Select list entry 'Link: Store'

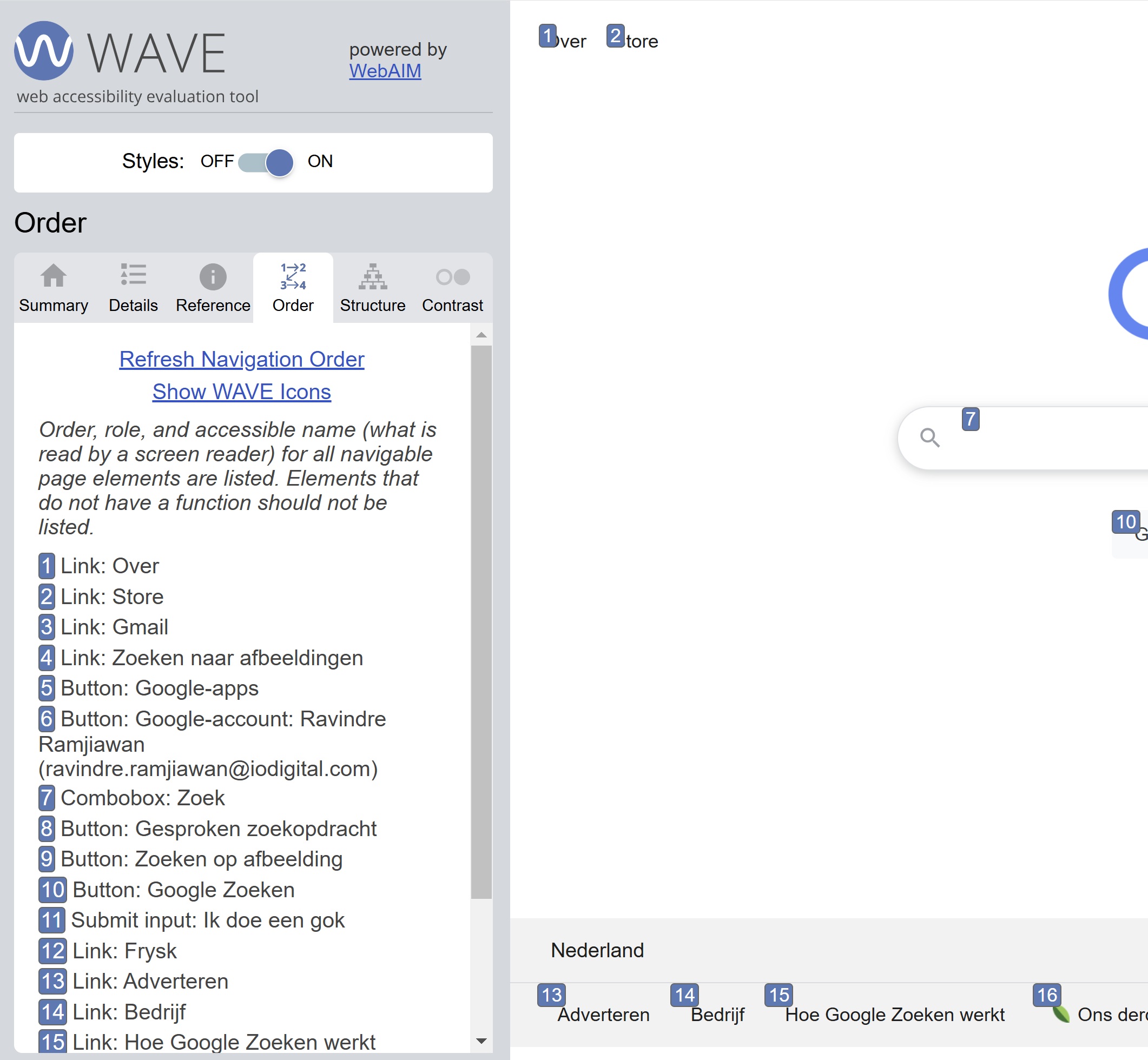tap(101, 597)
